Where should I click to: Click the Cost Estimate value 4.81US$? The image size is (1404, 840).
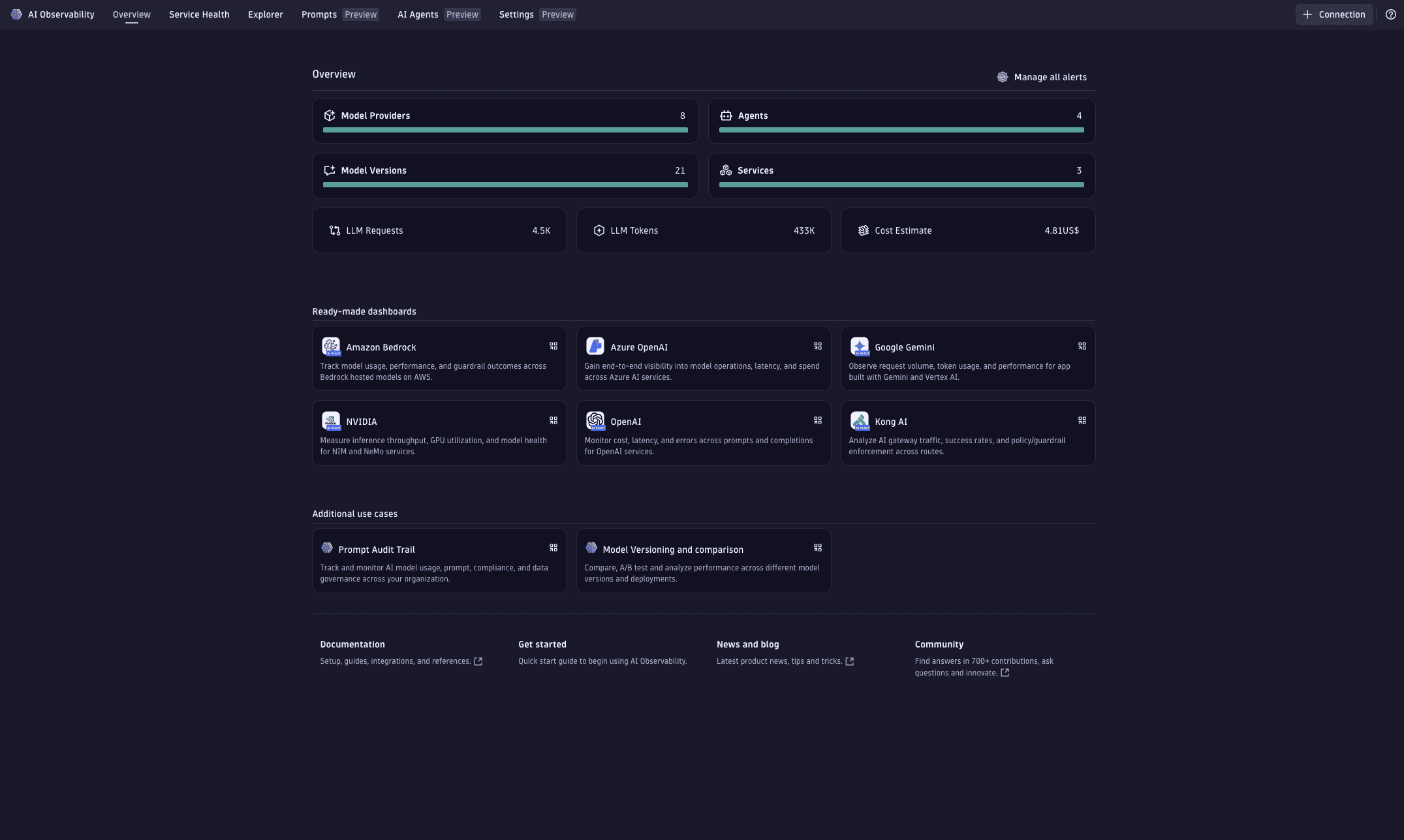(1061, 230)
